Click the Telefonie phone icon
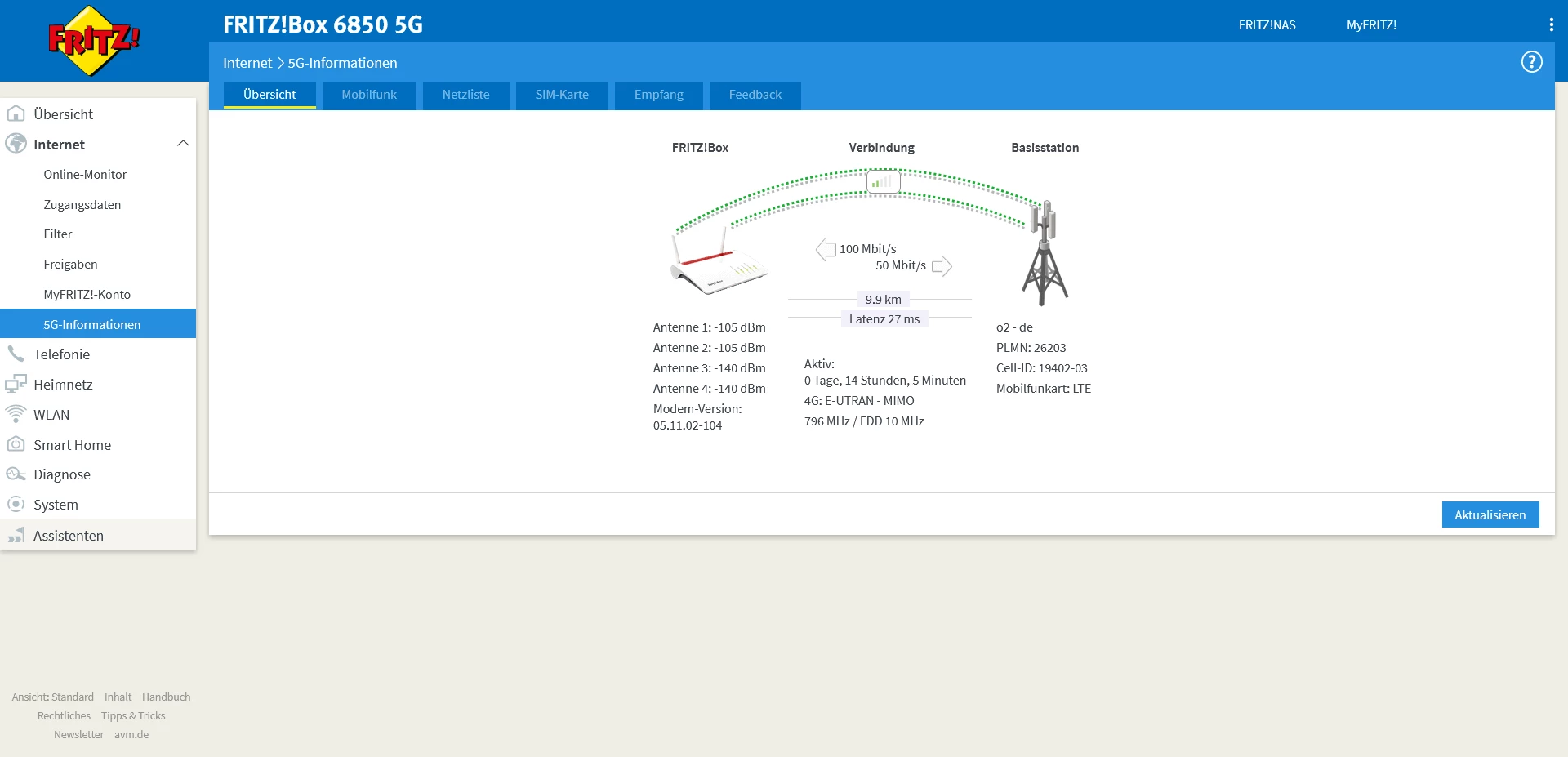 click(16, 354)
